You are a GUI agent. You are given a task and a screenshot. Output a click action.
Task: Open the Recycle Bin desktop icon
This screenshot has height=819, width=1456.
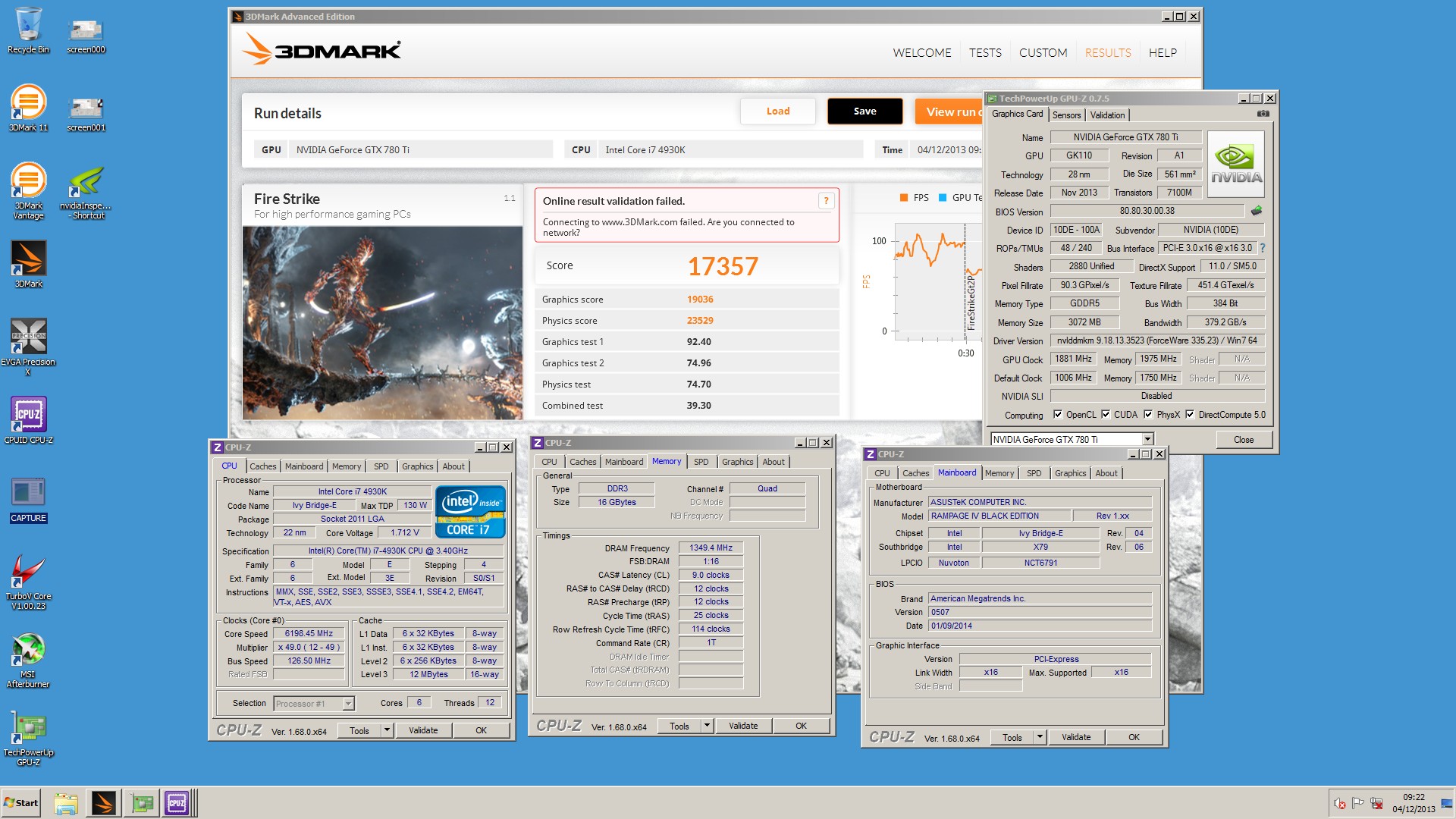28,30
